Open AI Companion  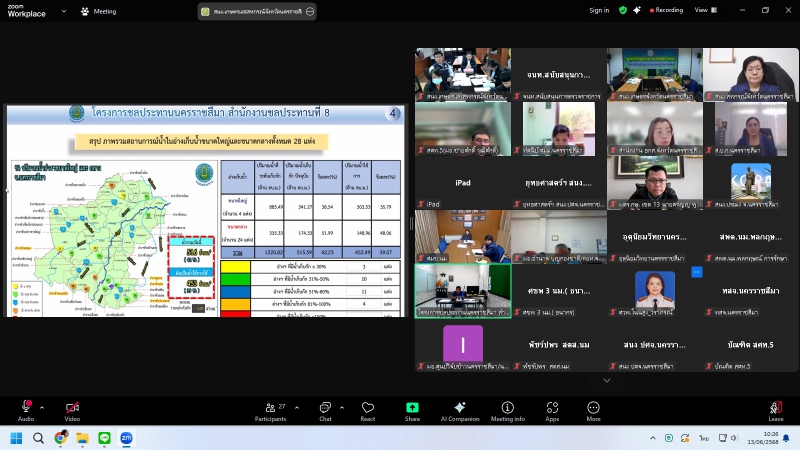pyautogui.click(x=459, y=408)
